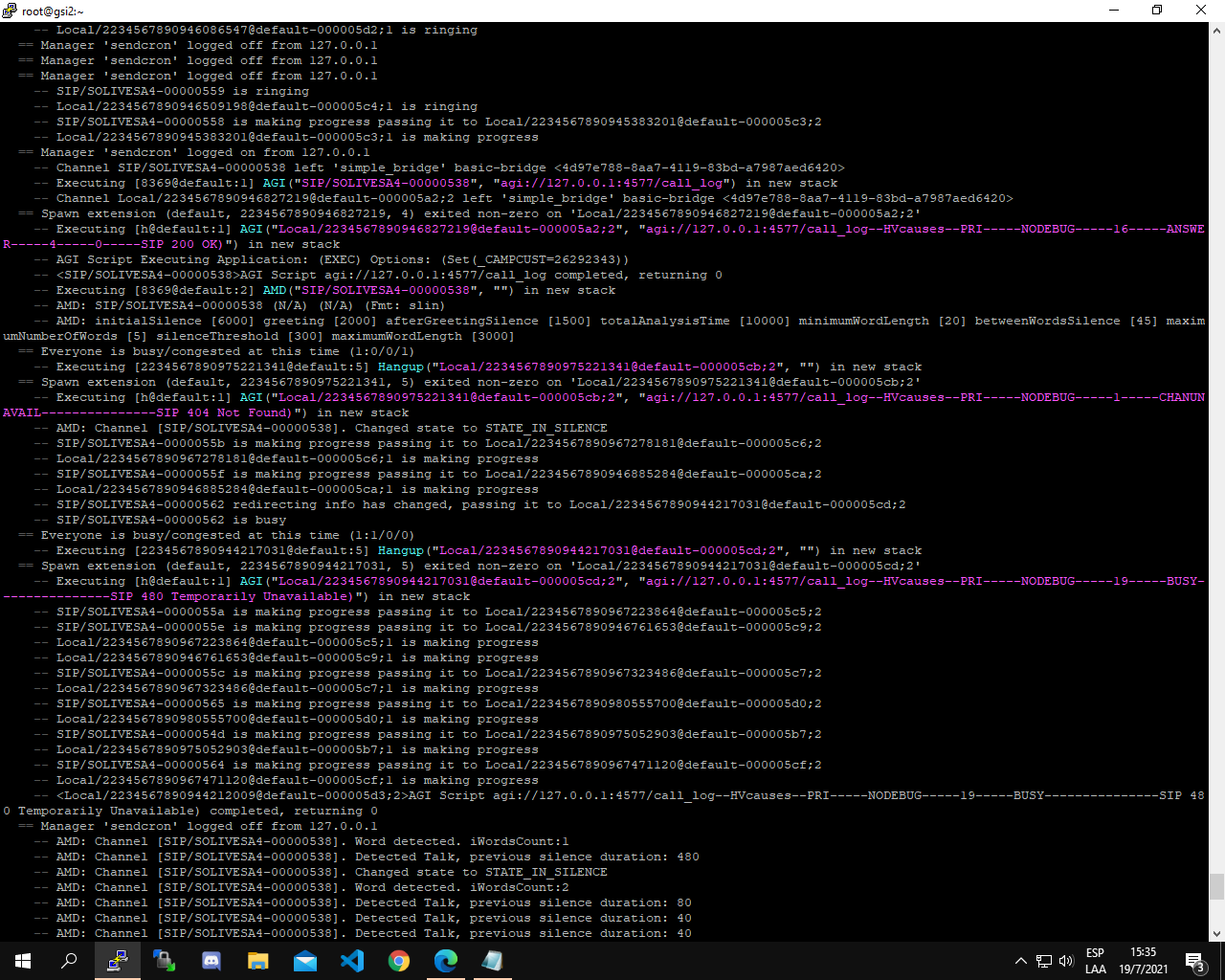Viewport: 1225px width, 980px height.
Task: Select the PuTTY taskbar icon
Action: click(x=118, y=961)
